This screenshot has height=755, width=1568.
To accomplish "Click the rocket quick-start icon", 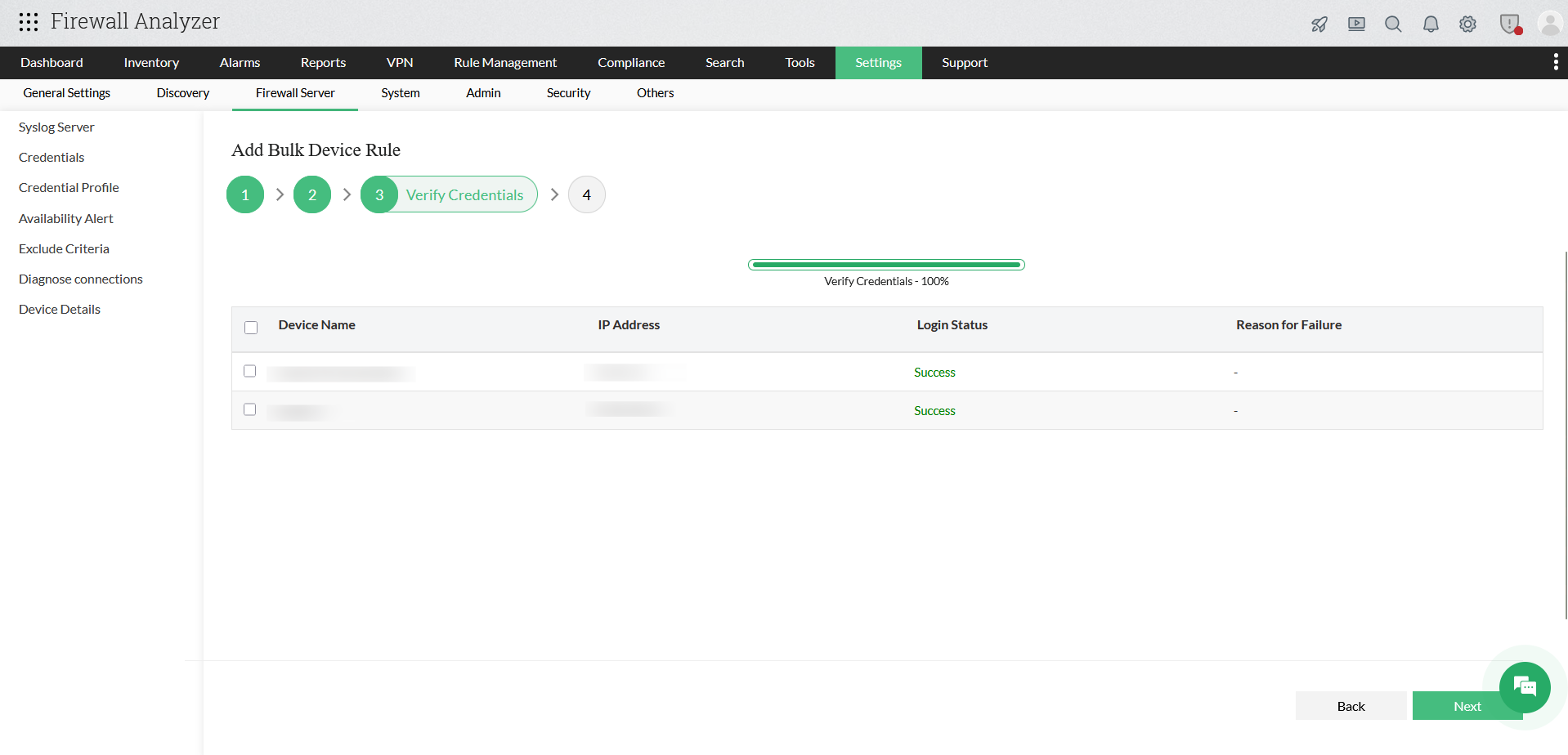I will tap(1319, 24).
